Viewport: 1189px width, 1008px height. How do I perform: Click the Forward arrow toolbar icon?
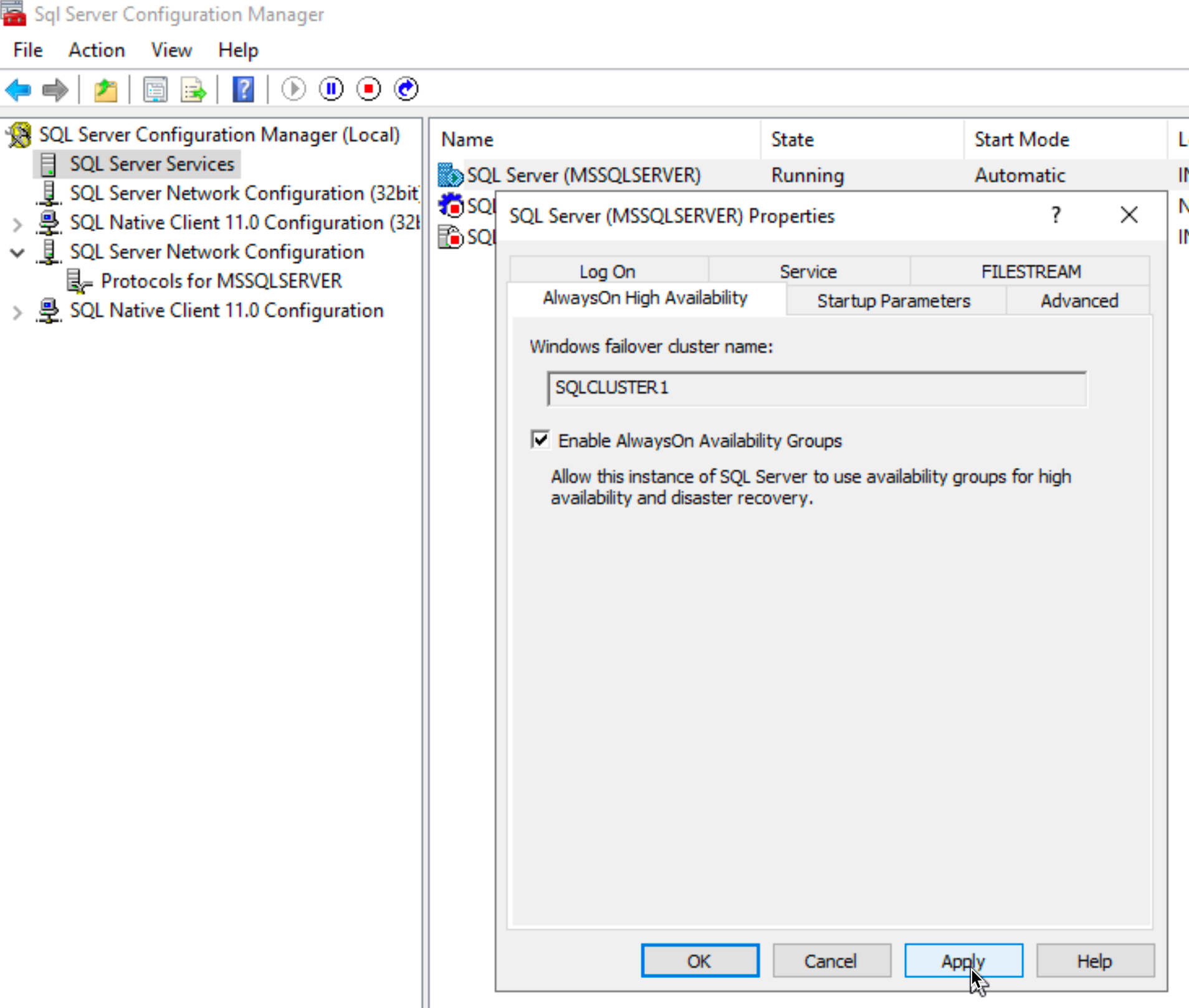[x=55, y=90]
